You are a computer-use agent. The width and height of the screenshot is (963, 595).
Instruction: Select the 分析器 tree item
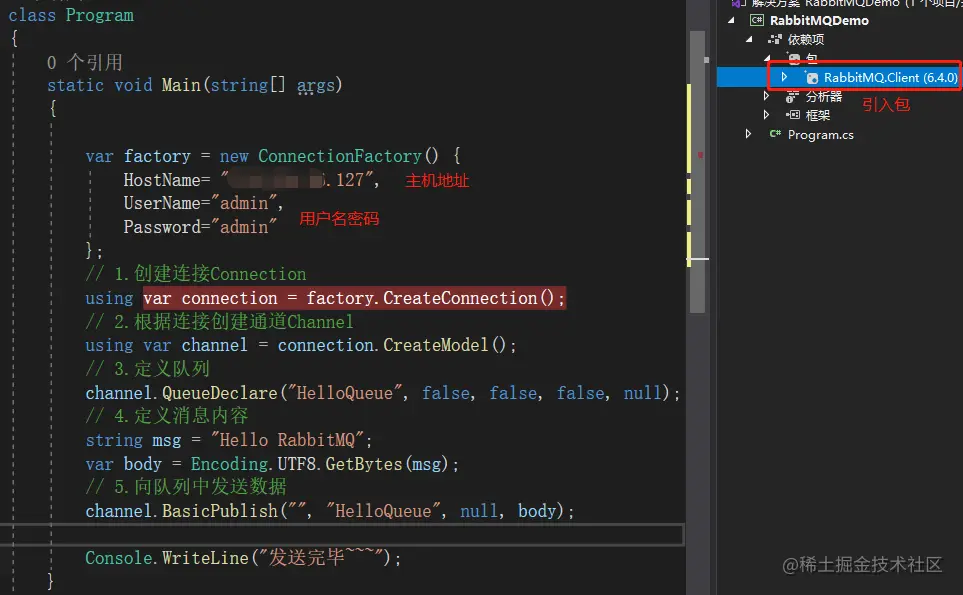coord(824,96)
